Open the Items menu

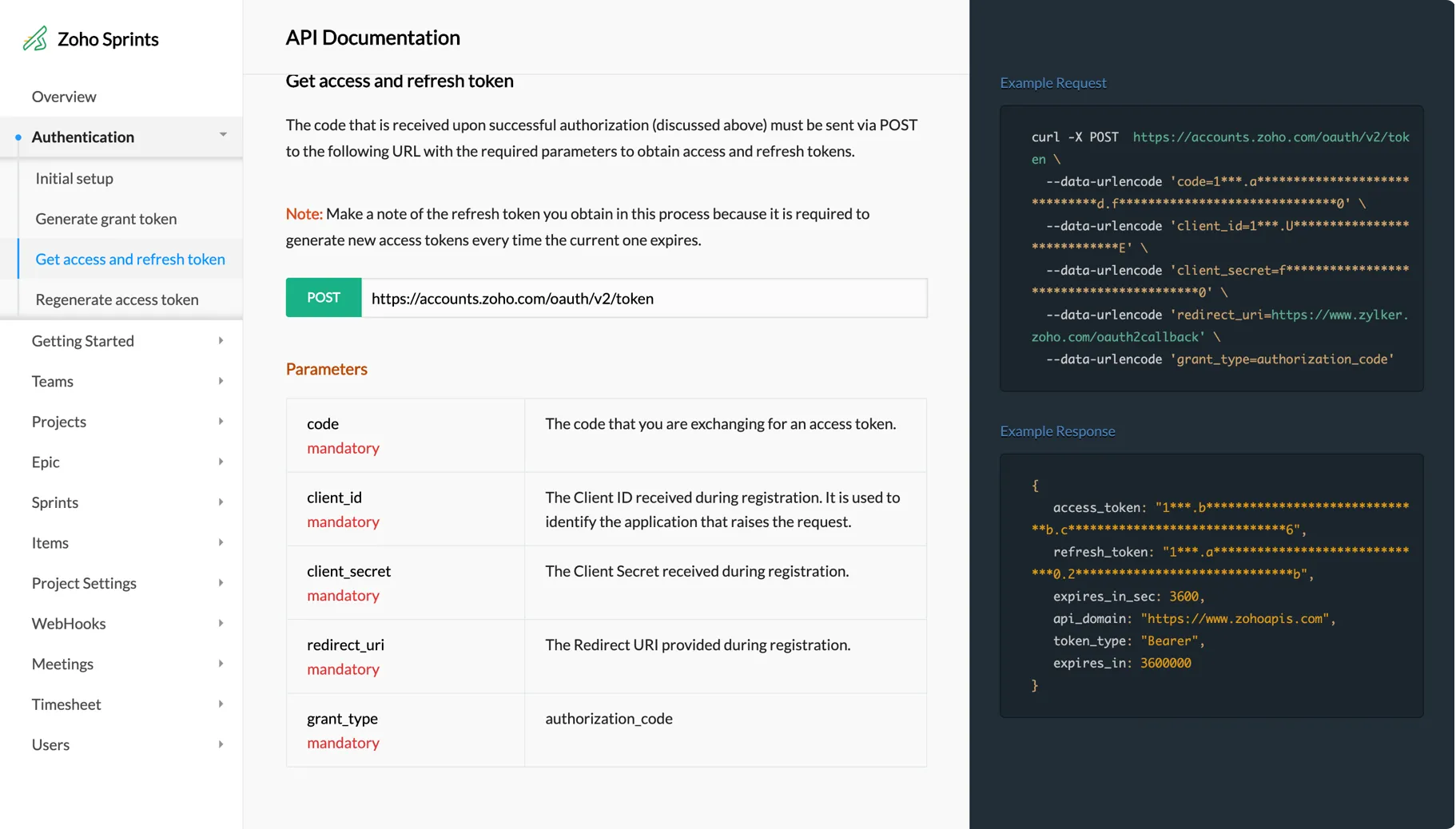point(50,543)
